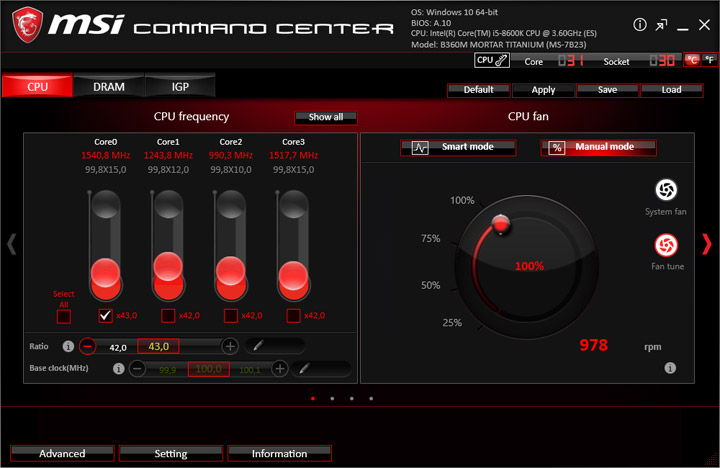
Task: Switch to the CPU tab
Action: point(37,86)
